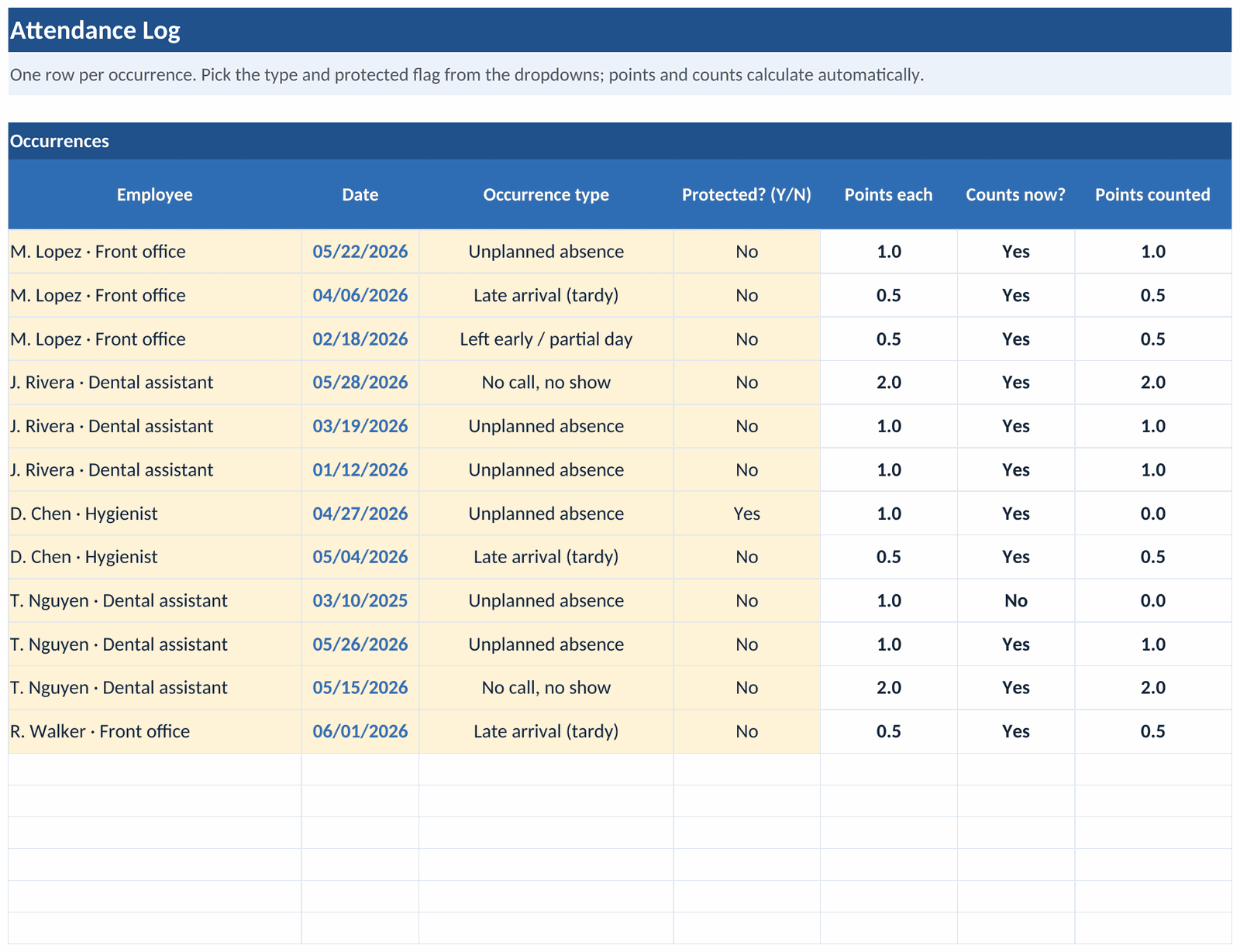This screenshot has height=952, width=1240.
Task: Open occurrence type dropdown for 05/22/2026 row
Action: (x=546, y=252)
